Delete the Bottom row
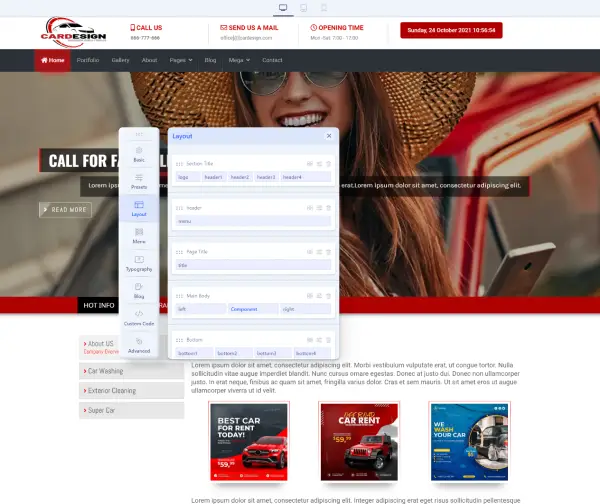600x504 pixels. point(328,340)
